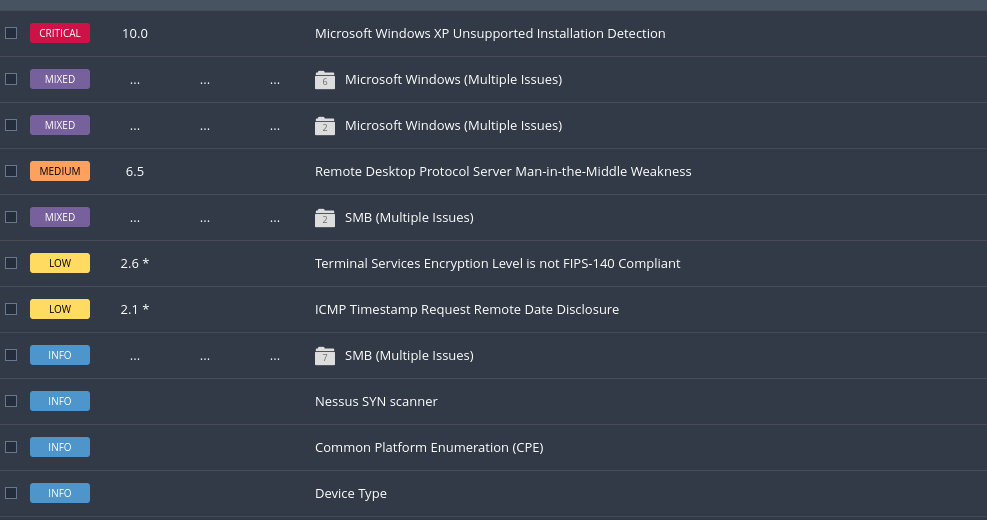Expand Microsoft Windows group with 2 issues
The image size is (987, 520).
(x=453, y=126)
